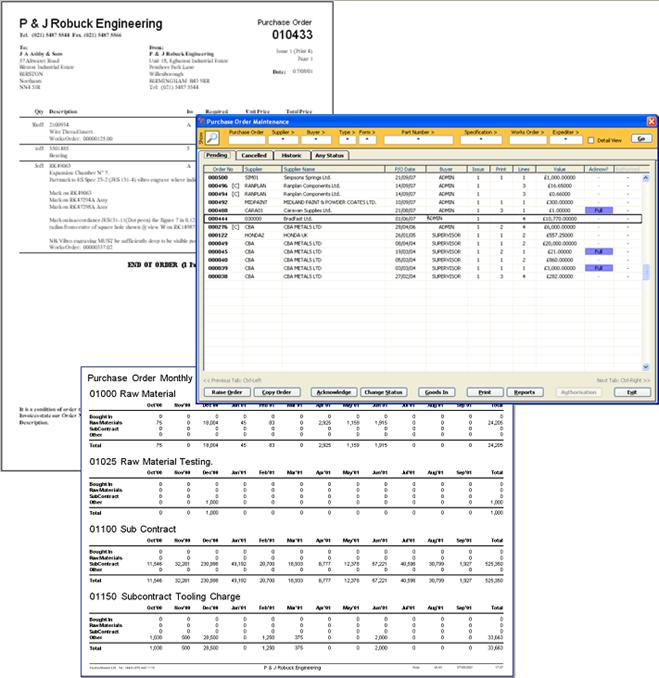Switch to the Cancelled tab
The width and height of the screenshot is (659, 678).
254,156
